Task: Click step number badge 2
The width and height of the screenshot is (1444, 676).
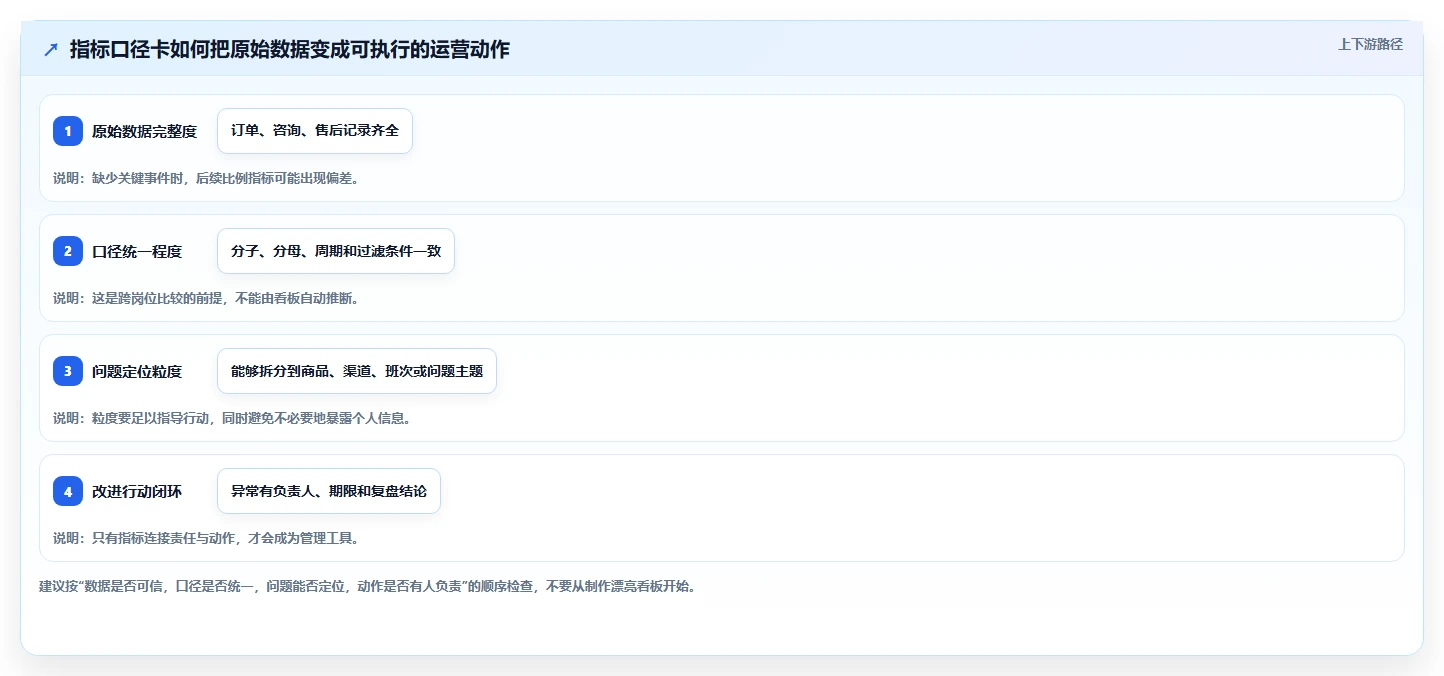Action: coord(68,251)
